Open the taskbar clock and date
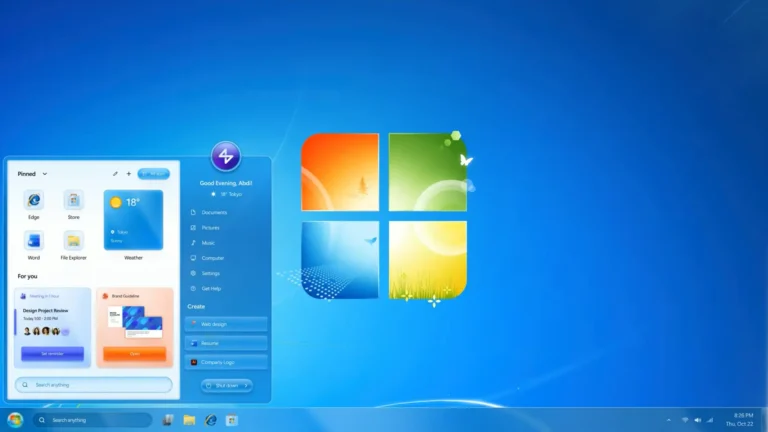The width and height of the screenshot is (768, 432). 740,420
